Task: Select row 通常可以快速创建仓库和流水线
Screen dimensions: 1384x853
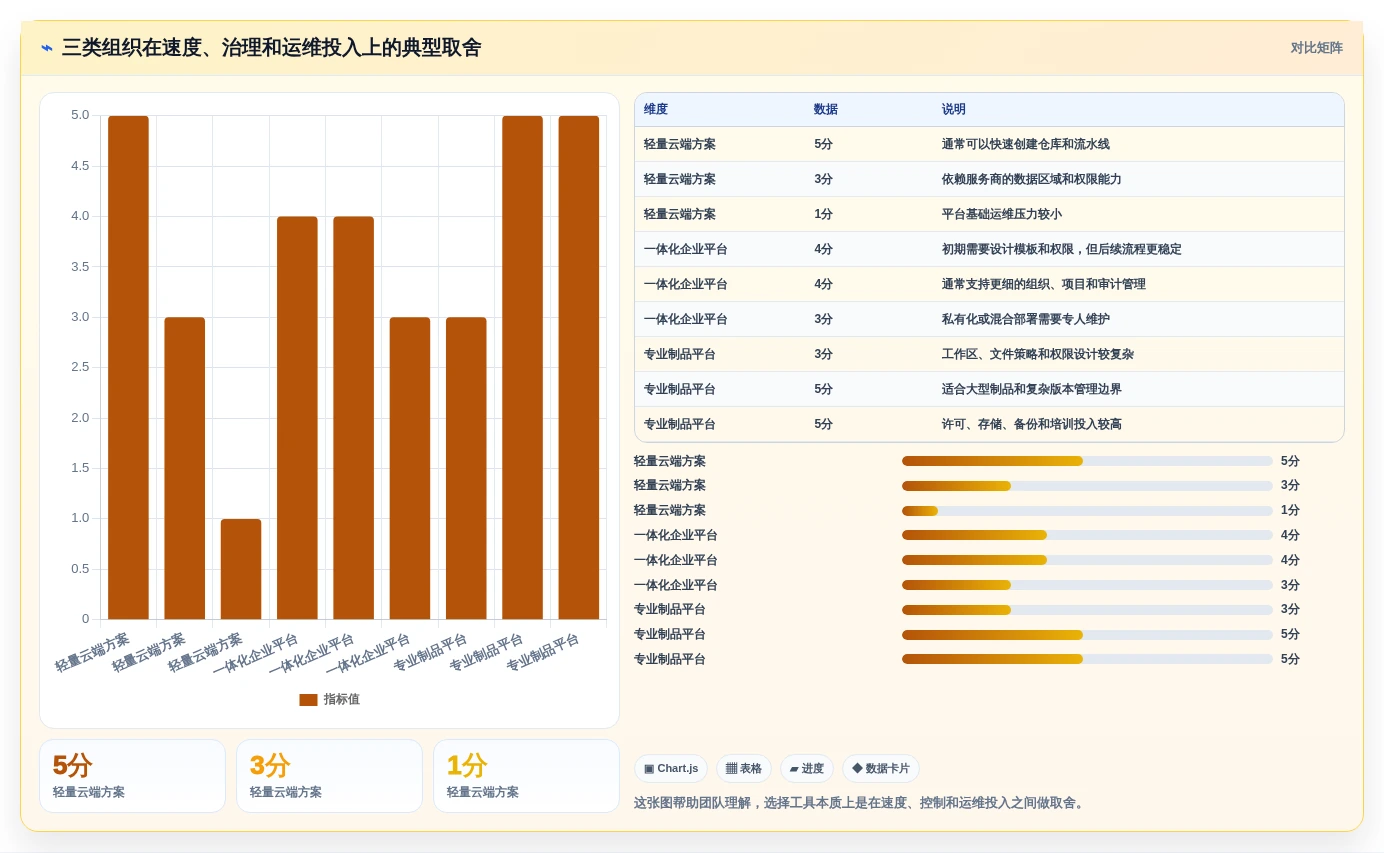Action: pyautogui.click(x=989, y=144)
